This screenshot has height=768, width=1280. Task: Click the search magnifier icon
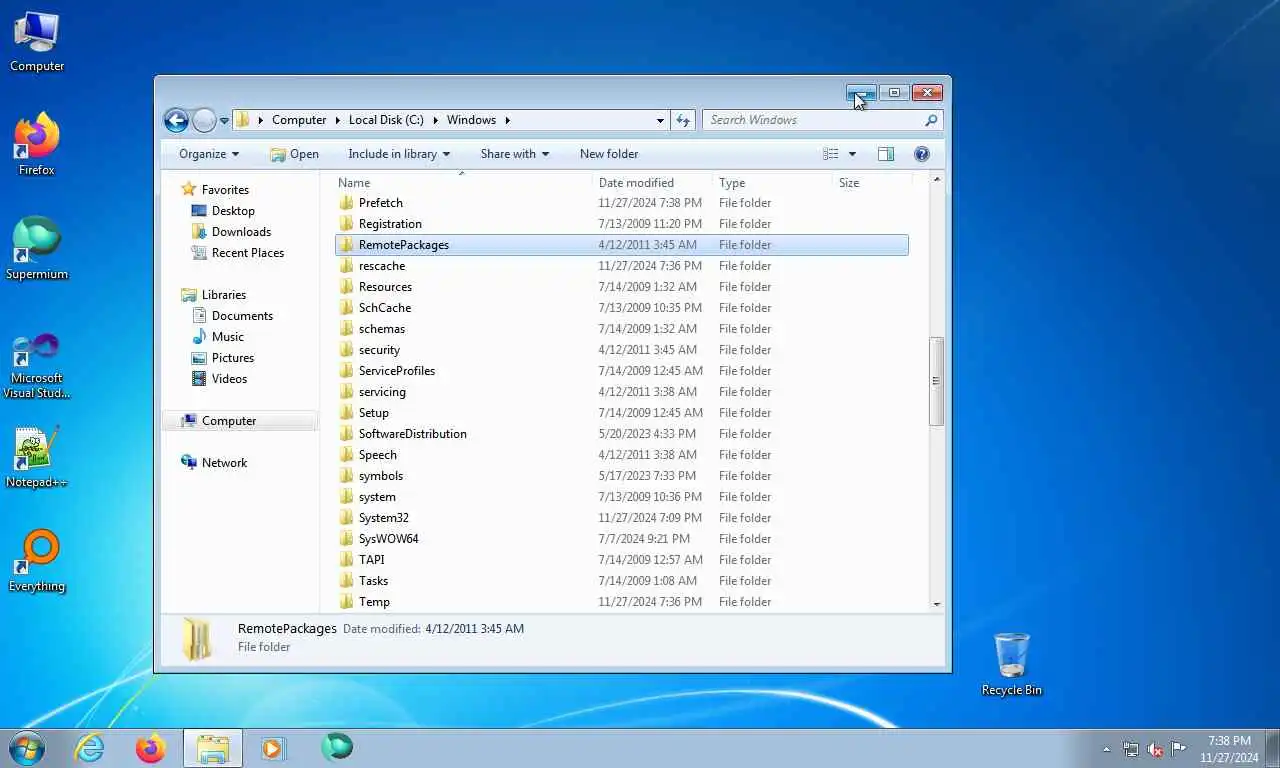931,120
